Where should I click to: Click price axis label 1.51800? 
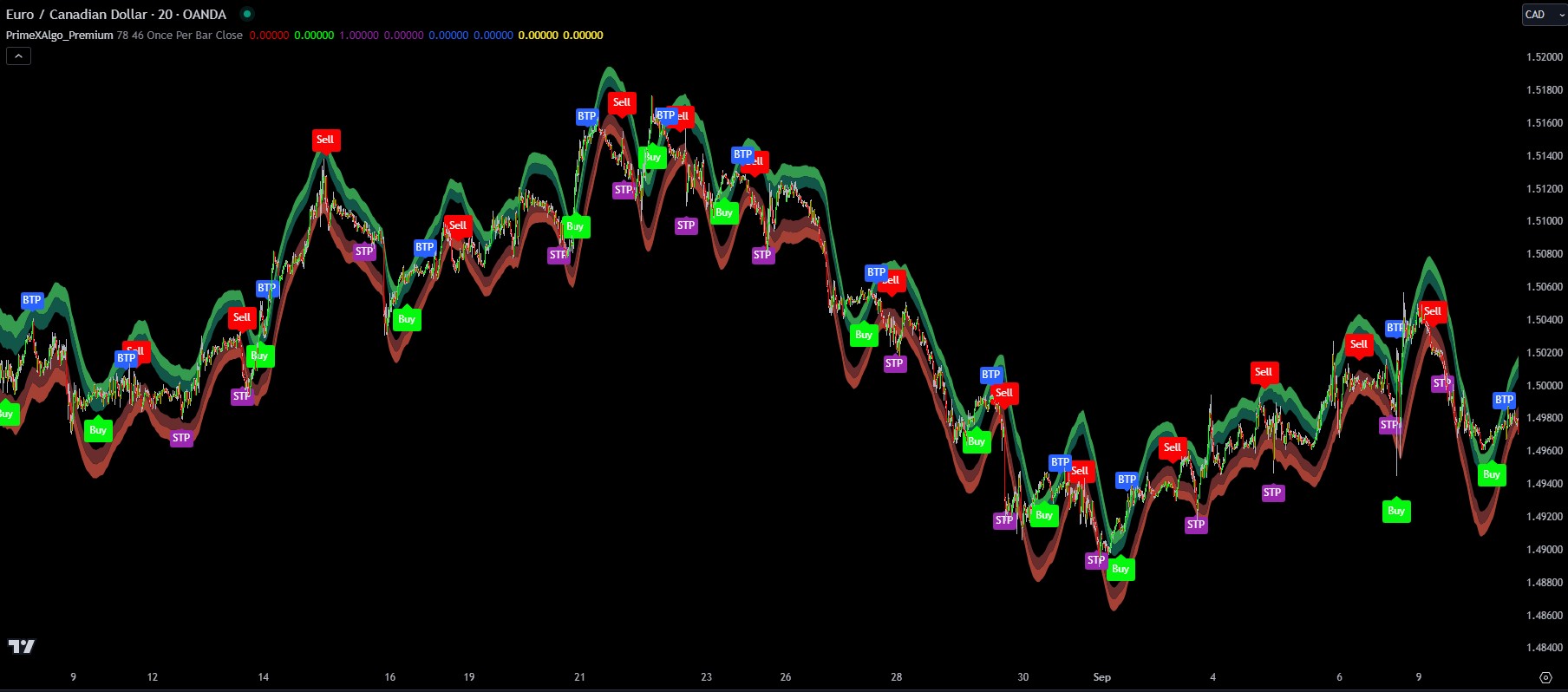coord(1545,90)
